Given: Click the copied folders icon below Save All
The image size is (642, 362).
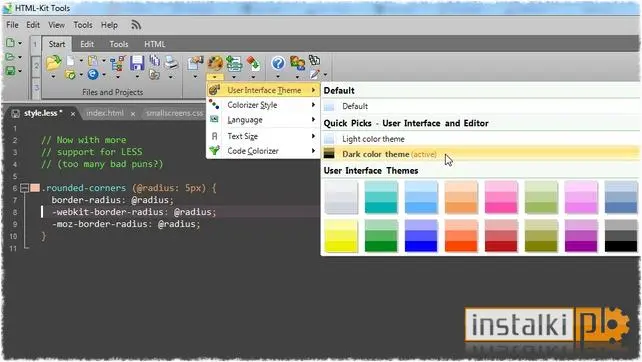Looking at the screenshot, I should (154, 75).
